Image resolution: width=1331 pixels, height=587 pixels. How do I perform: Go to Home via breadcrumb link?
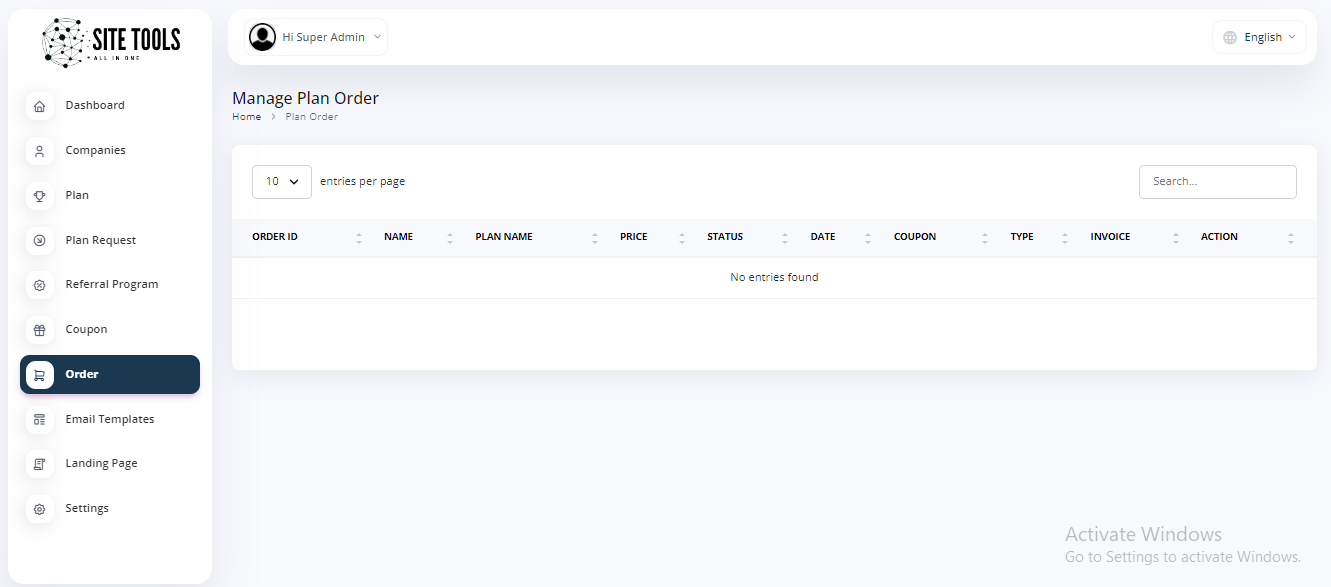[246, 117]
